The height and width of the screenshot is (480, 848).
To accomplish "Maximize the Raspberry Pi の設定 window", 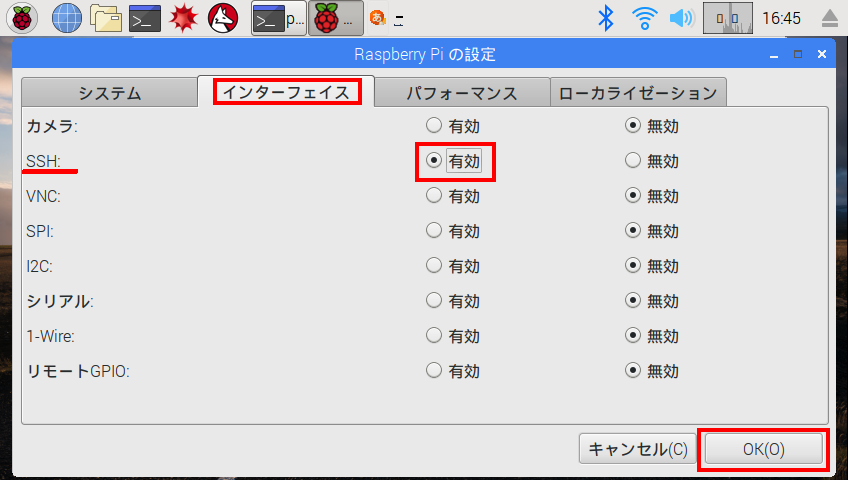I will [798, 55].
